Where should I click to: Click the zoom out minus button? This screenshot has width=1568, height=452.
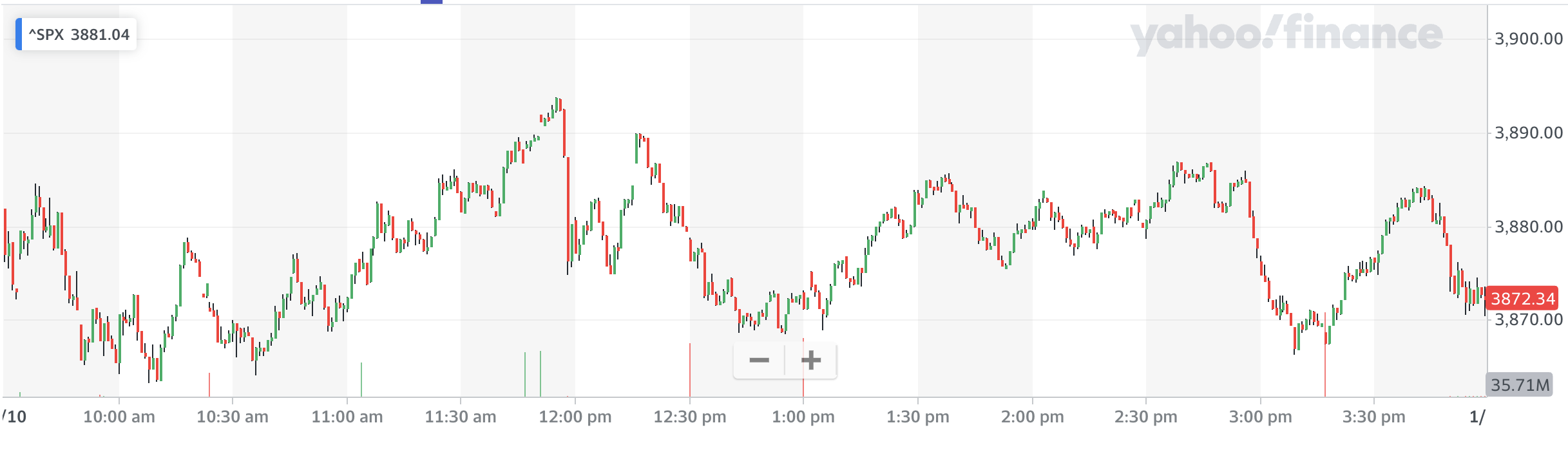(x=760, y=360)
